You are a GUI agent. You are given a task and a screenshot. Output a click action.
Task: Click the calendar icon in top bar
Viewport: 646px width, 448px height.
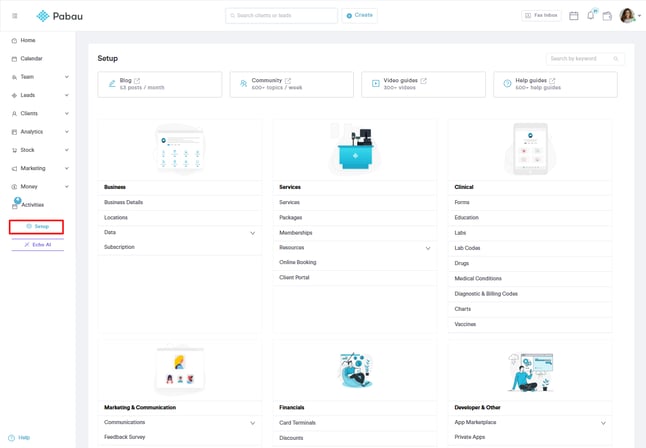pos(574,16)
